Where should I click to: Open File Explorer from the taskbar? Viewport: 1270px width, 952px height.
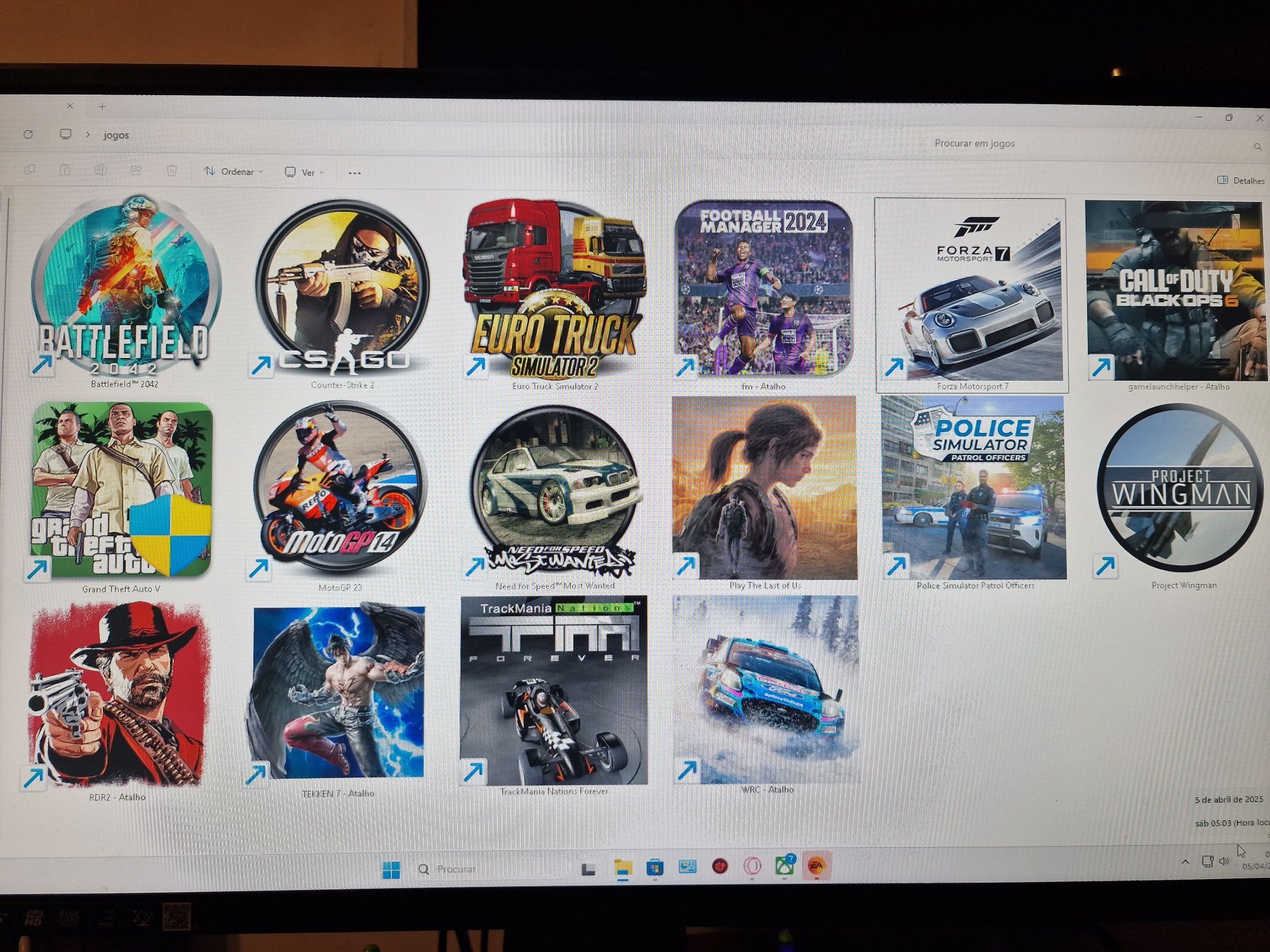point(623,868)
